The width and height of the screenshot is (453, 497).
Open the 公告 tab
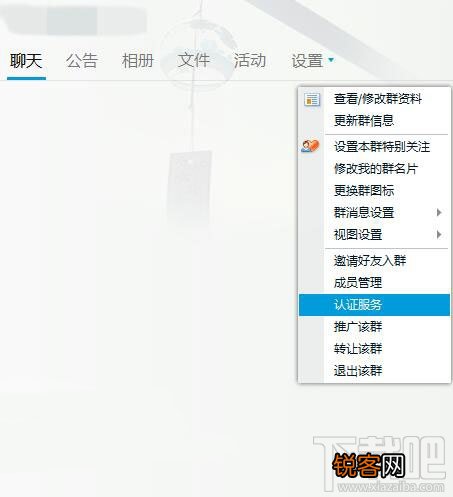click(x=82, y=61)
